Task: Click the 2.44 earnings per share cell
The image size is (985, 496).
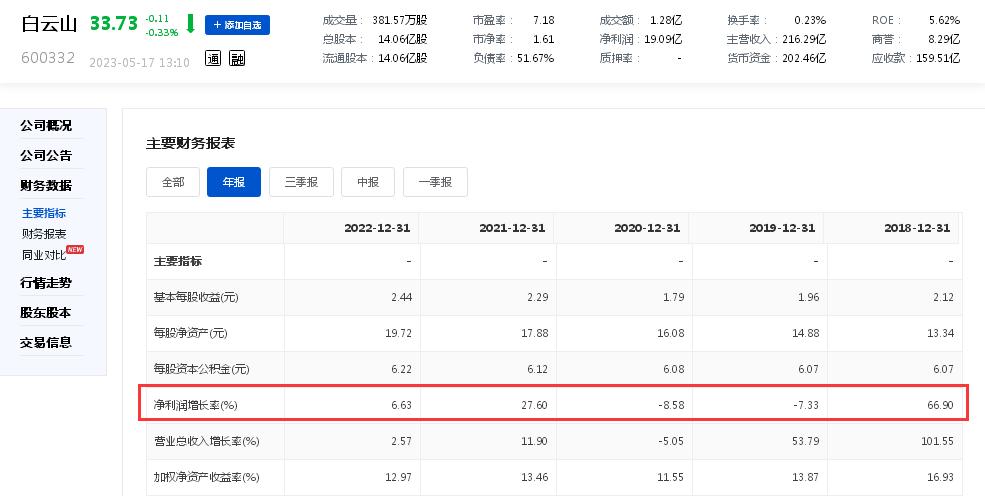Action: click(401, 297)
